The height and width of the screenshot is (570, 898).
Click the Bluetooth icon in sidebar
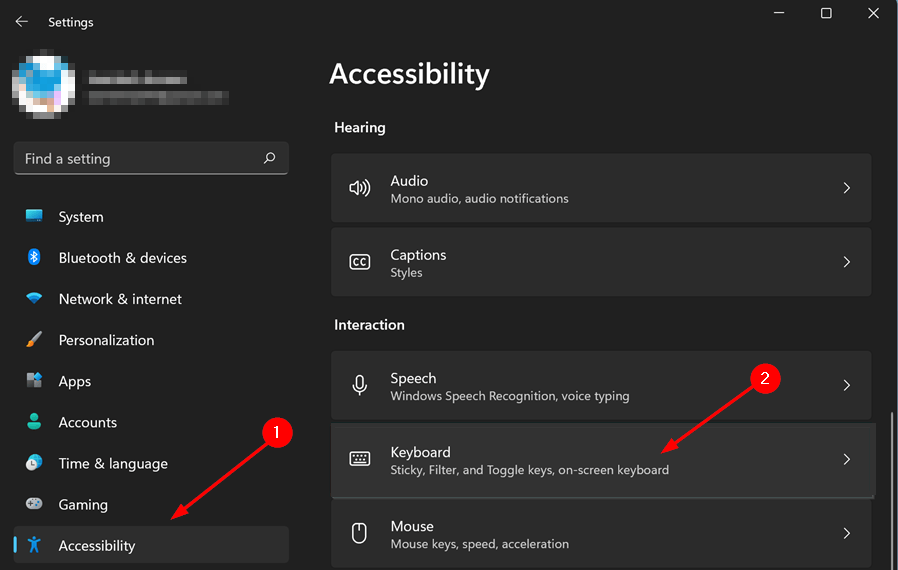click(x=34, y=257)
